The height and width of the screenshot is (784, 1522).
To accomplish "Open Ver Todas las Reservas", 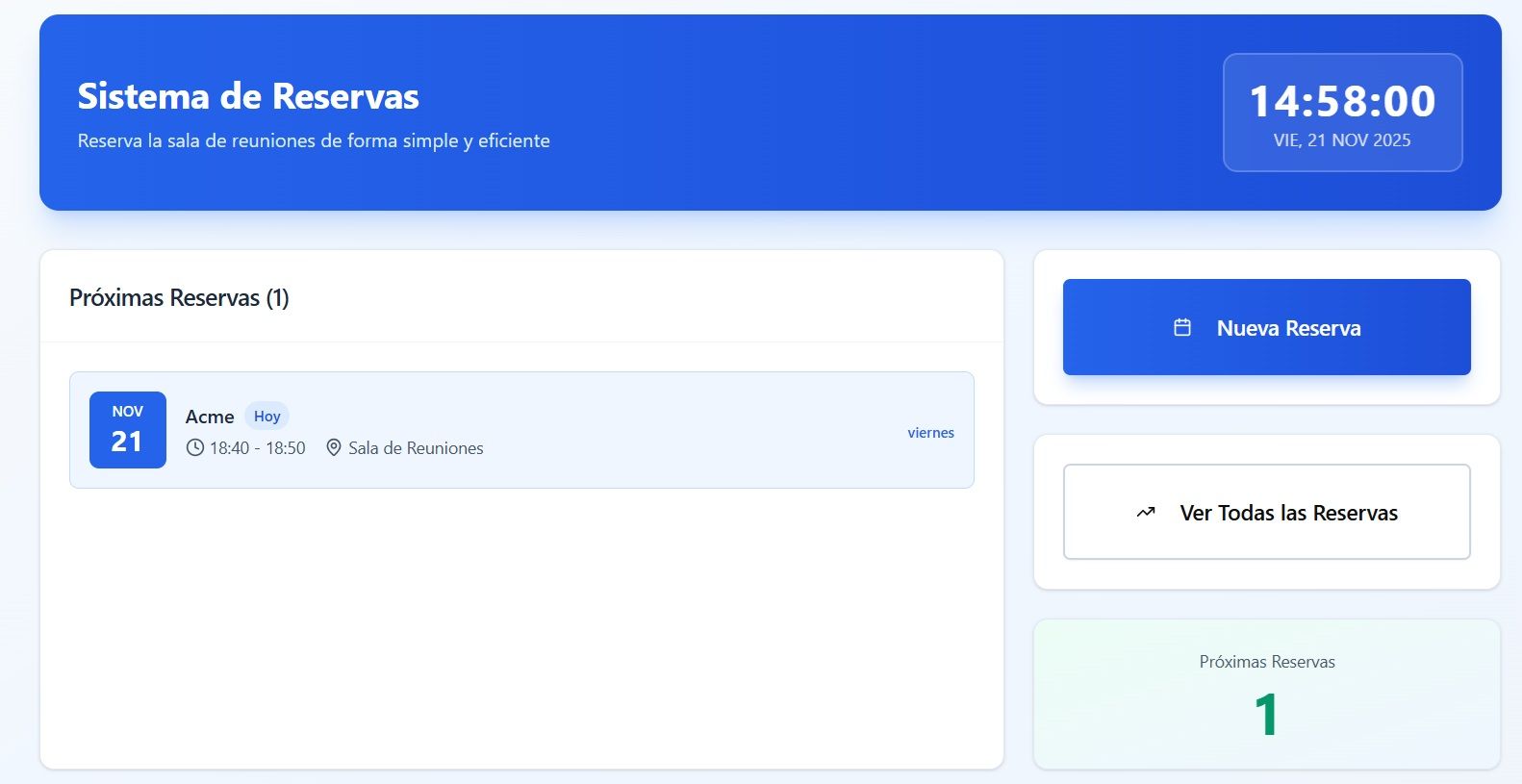I will coord(1266,512).
